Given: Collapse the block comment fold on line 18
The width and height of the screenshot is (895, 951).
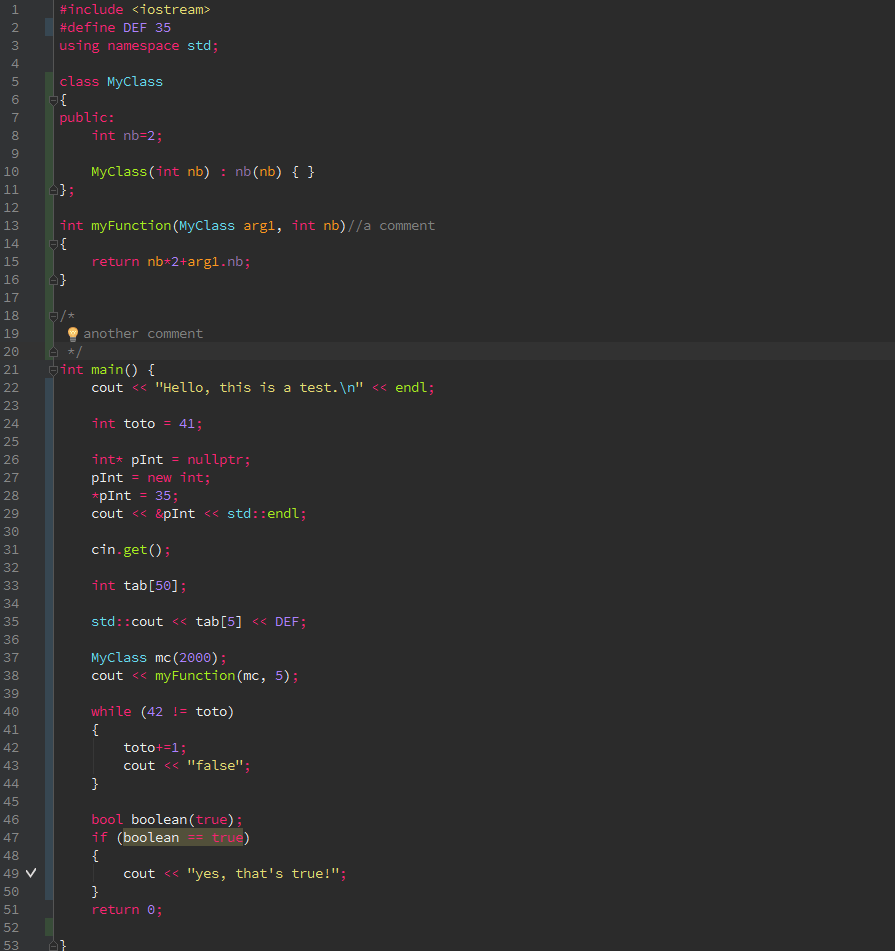Looking at the screenshot, I should (53, 315).
